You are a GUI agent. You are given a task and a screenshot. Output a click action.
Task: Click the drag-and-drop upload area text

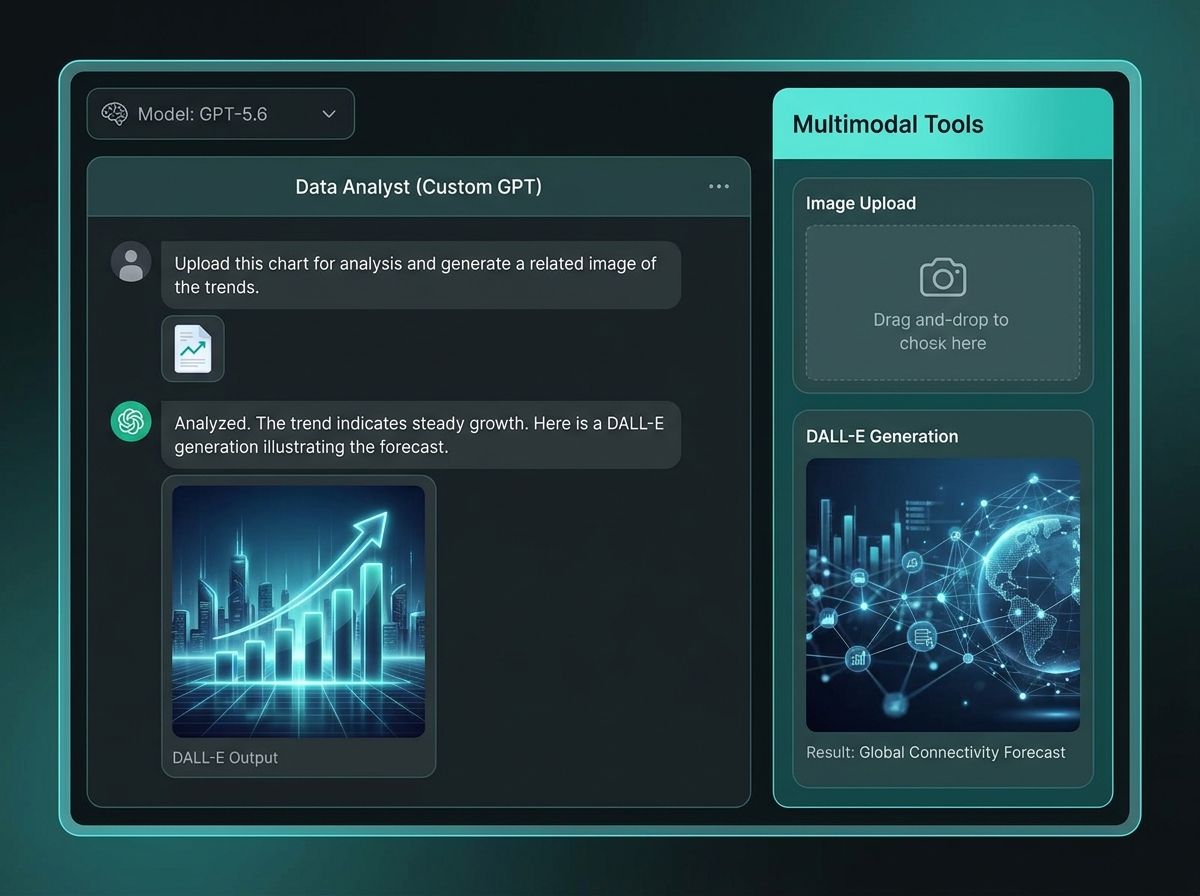tap(942, 331)
